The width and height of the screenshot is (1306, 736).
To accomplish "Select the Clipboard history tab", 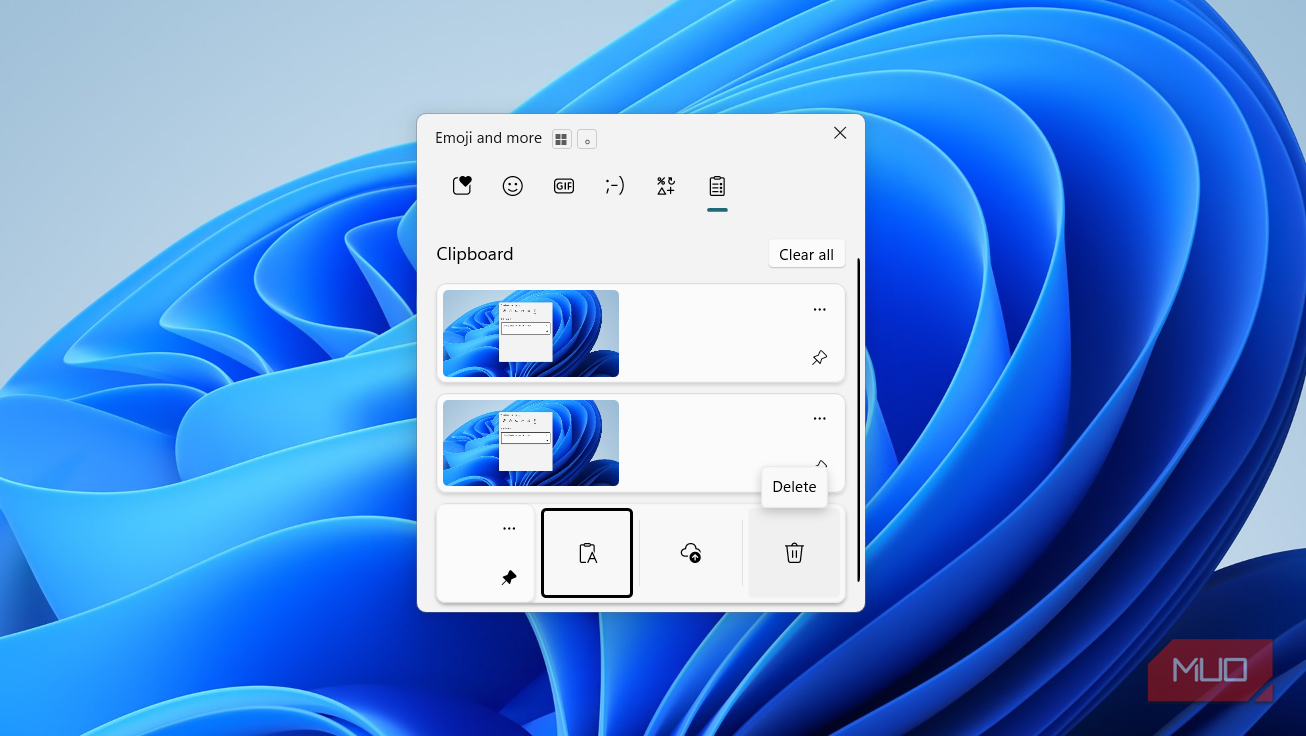I will point(717,186).
